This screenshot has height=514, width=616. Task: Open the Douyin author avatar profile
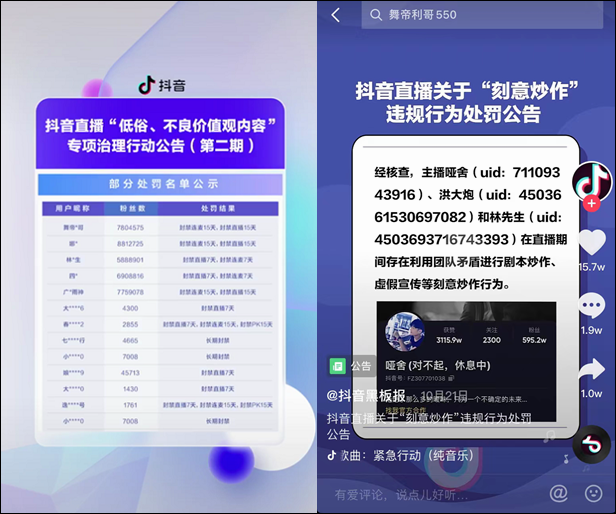click(592, 182)
